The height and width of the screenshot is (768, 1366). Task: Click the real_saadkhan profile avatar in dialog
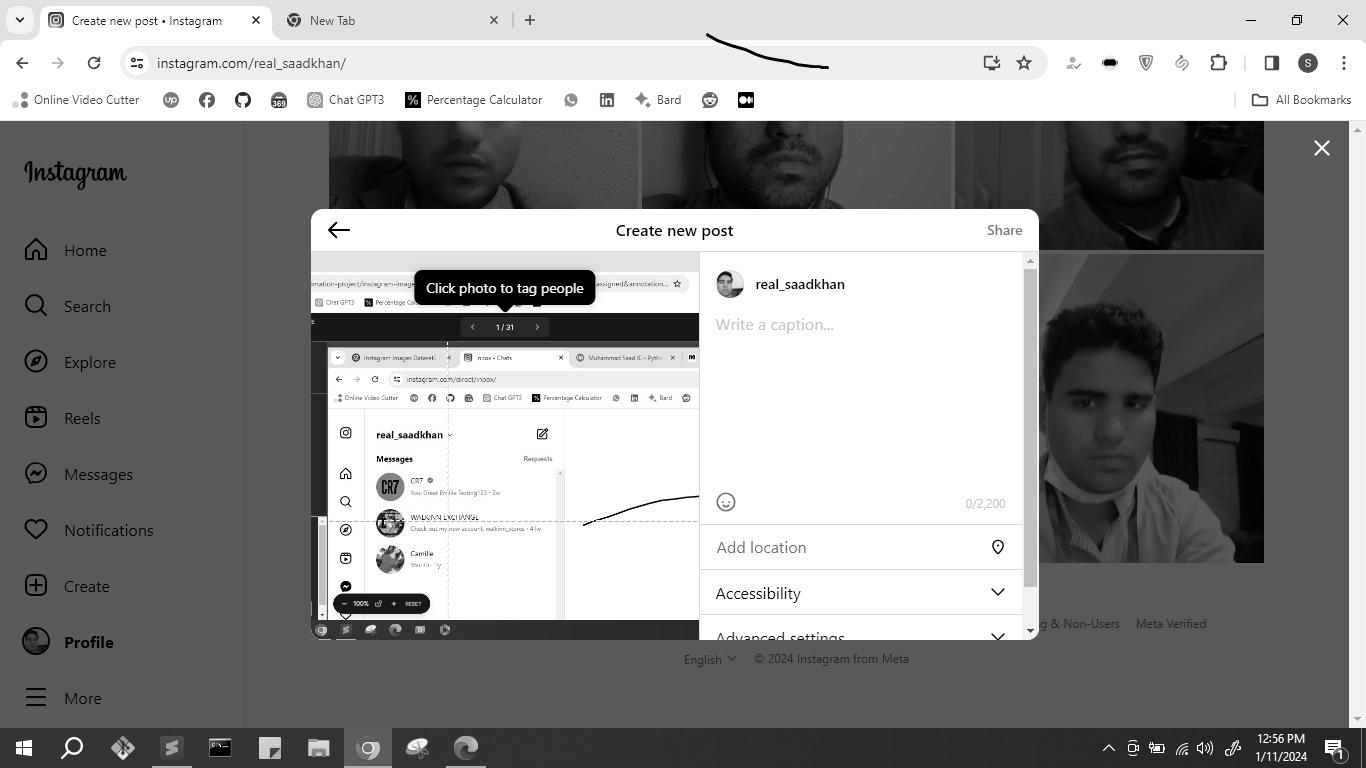pyautogui.click(x=730, y=284)
